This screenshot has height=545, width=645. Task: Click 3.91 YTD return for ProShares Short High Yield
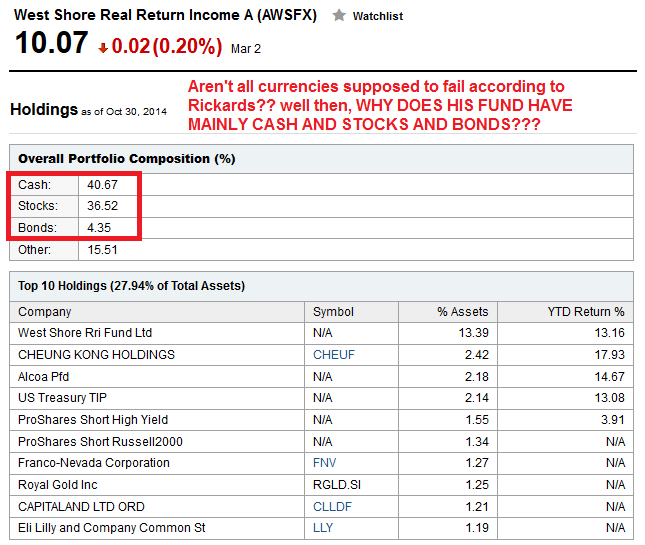click(613, 420)
